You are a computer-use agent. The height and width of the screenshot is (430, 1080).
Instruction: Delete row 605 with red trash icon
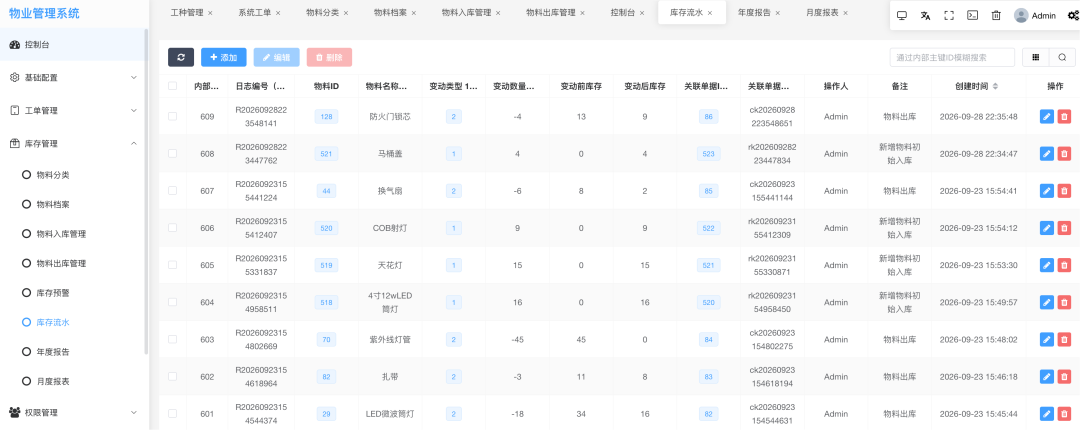tap(1064, 265)
